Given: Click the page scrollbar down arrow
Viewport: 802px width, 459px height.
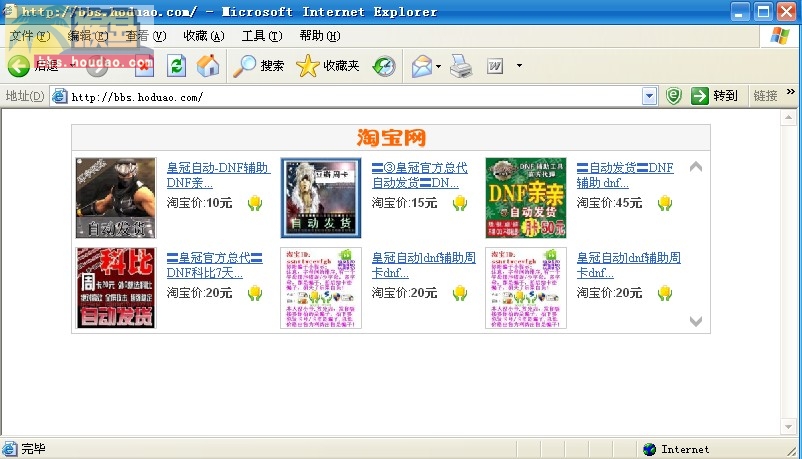Looking at the screenshot, I should pyautogui.click(x=788, y=426).
